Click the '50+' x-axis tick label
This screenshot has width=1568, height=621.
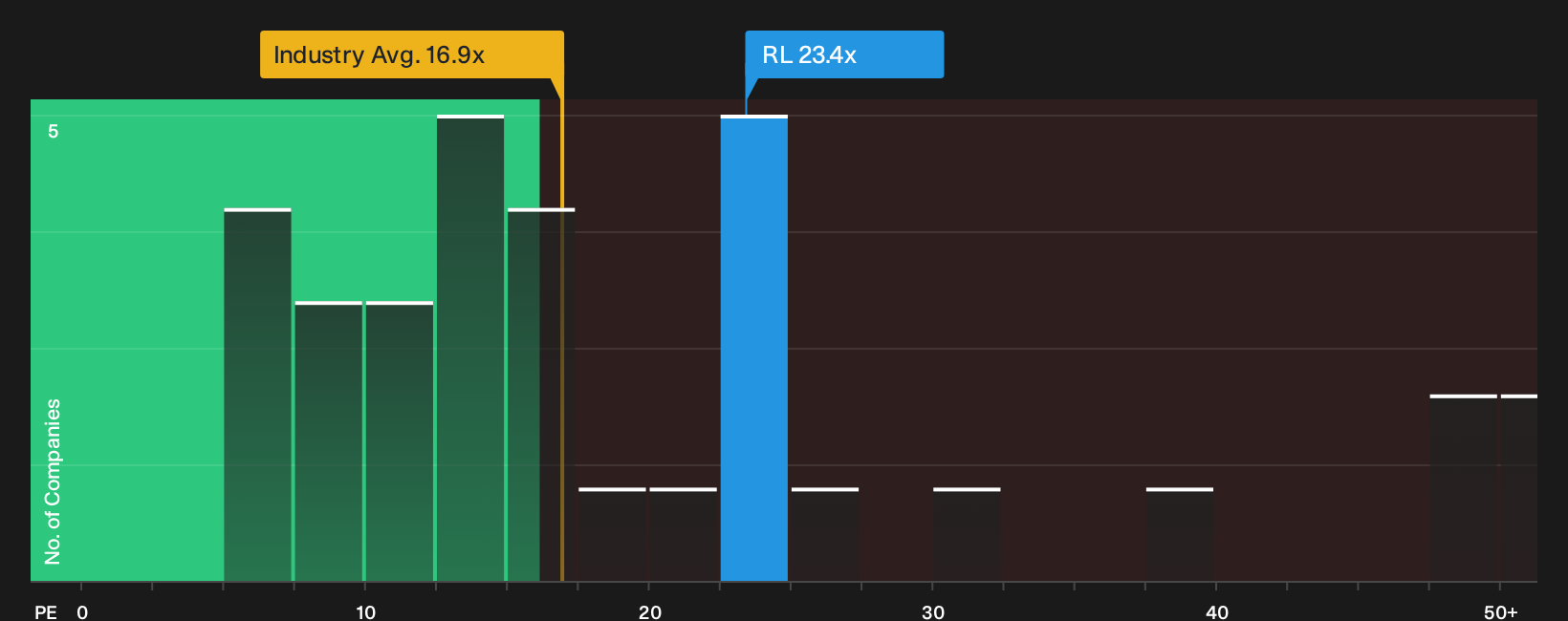click(x=1501, y=612)
